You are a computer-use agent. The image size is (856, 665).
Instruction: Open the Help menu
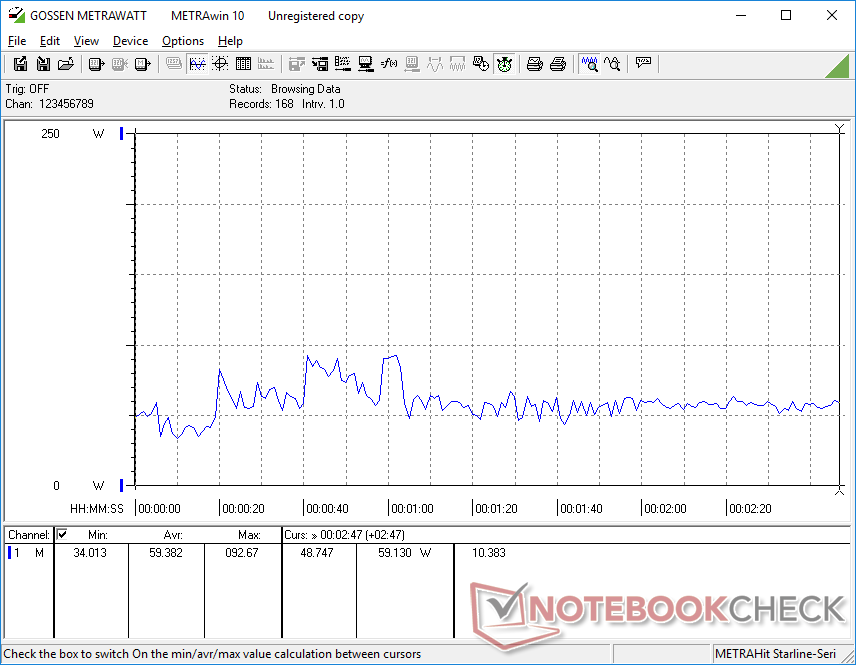(x=230, y=41)
